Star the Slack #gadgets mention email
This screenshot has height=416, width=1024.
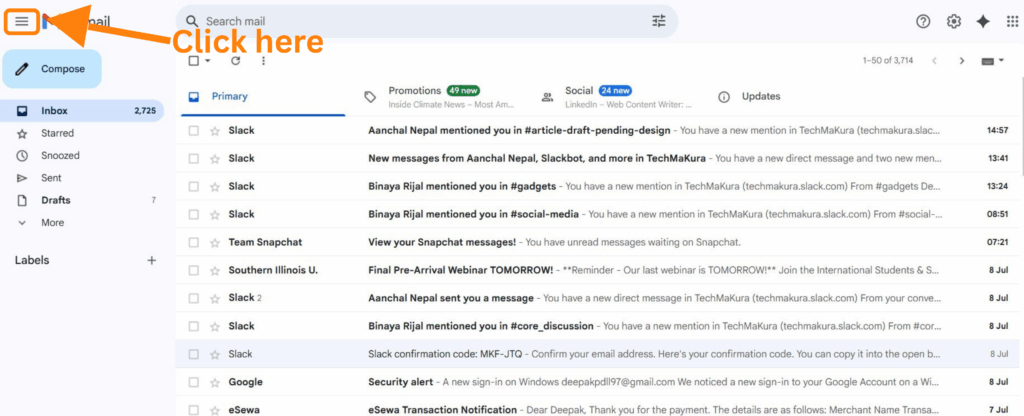(x=214, y=187)
